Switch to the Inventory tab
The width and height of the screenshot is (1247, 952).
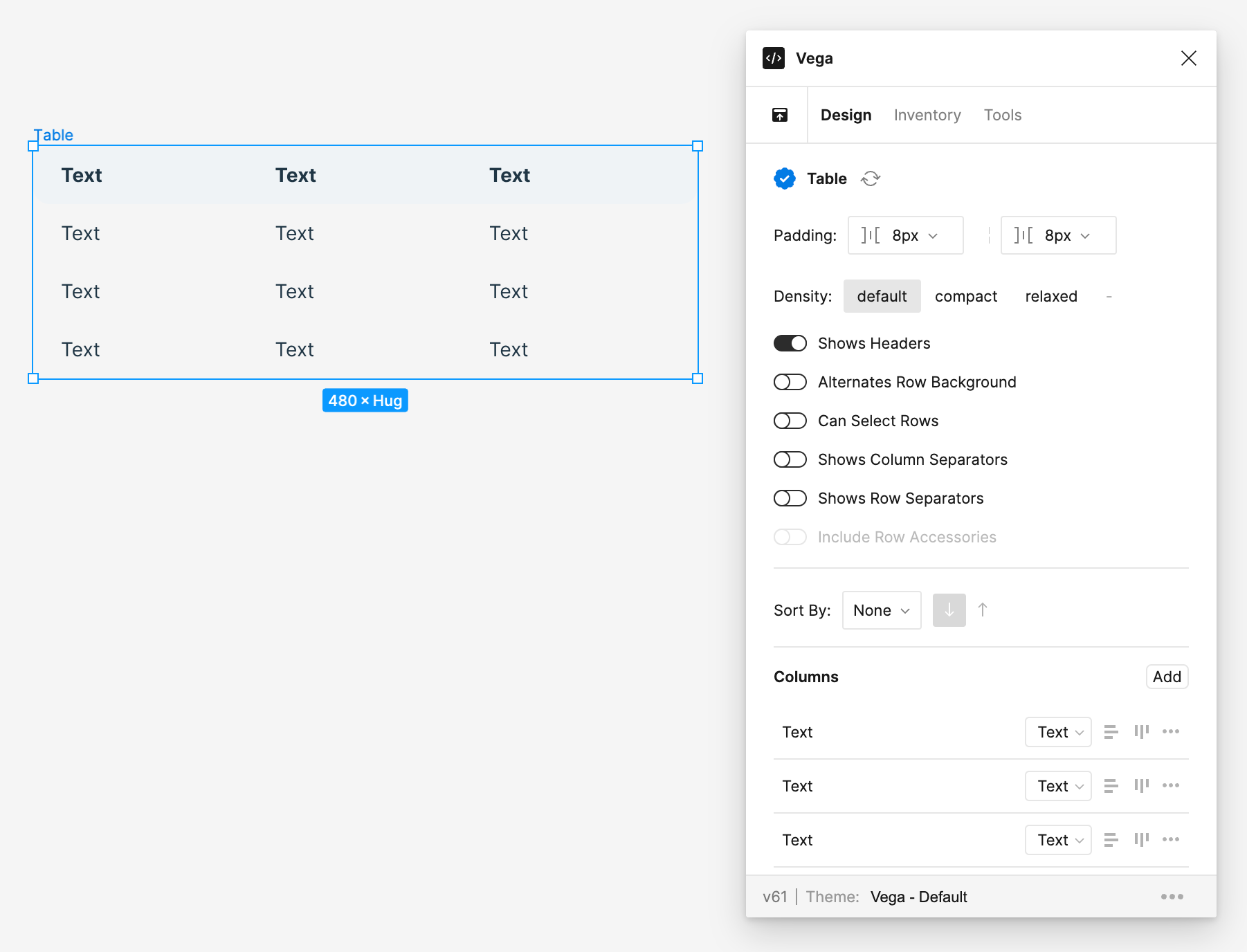click(x=927, y=115)
